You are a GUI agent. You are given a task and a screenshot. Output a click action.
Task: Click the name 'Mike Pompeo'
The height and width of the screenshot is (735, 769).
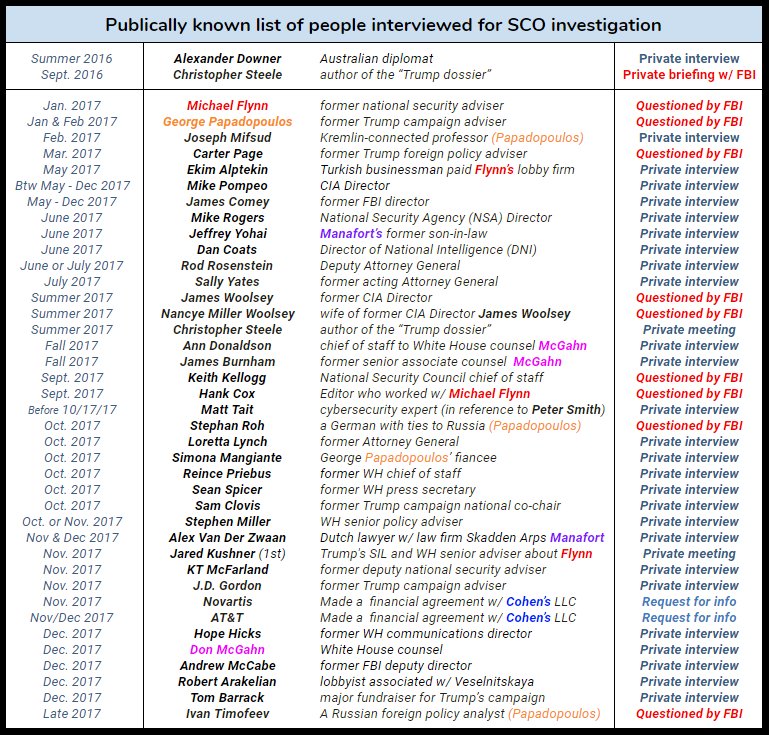[x=228, y=185]
